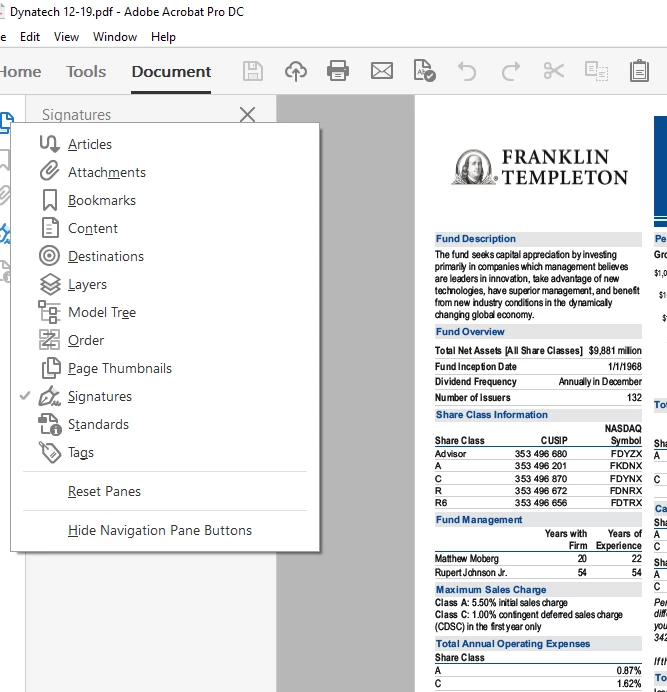This screenshot has height=692, width=667.
Task: Click the Attachments paperclip icon
Action: coord(49,172)
